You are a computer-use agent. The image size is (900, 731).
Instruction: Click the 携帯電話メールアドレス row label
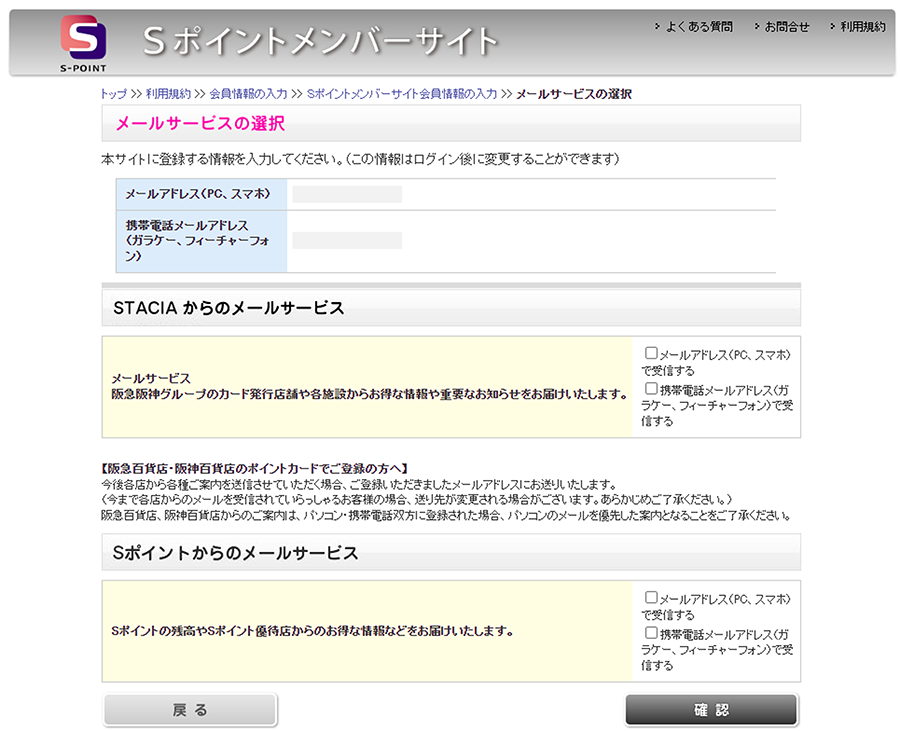click(x=197, y=240)
